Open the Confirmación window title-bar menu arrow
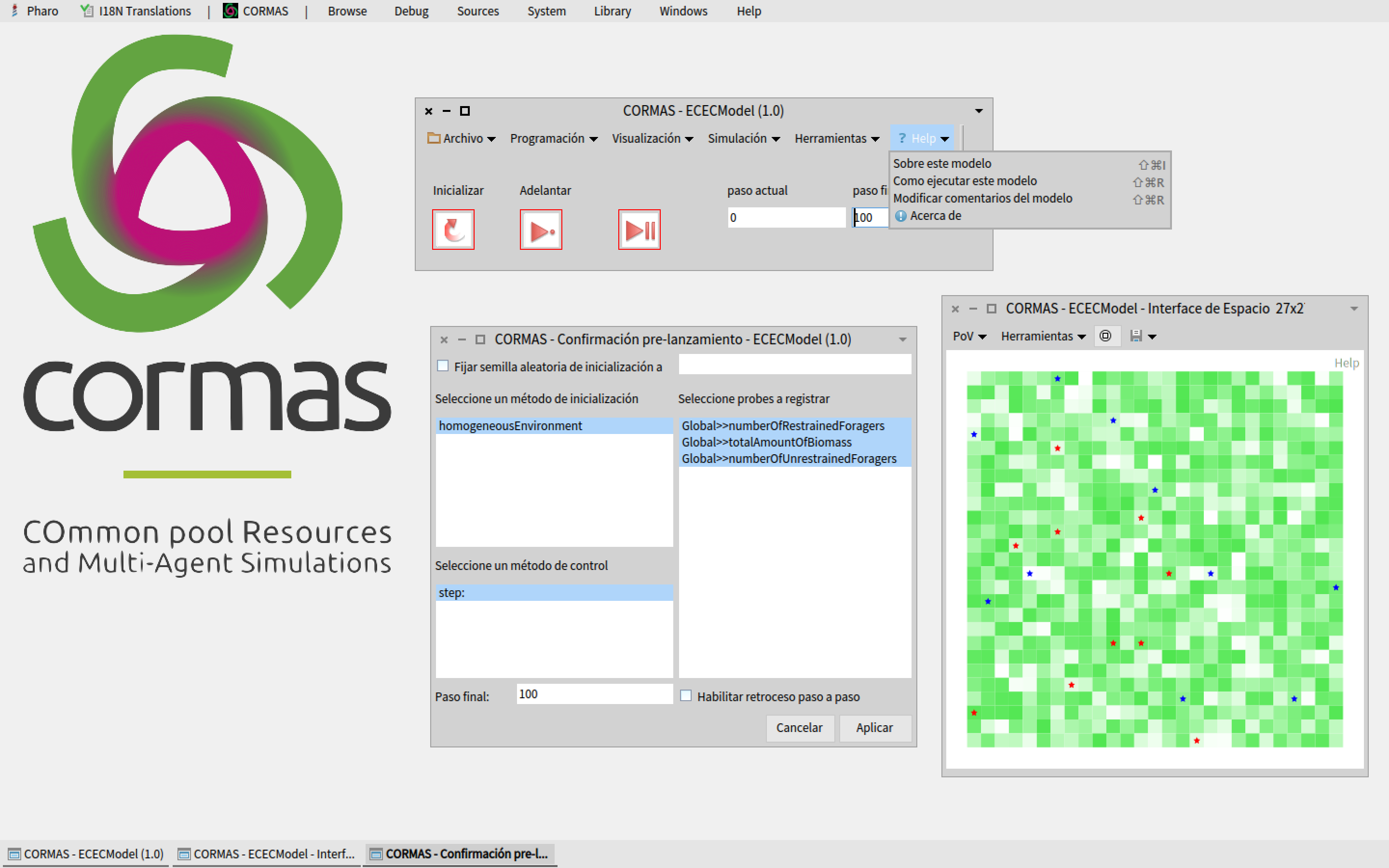The width and height of the screenshot is (1389, 868). (x=903, y=340)
